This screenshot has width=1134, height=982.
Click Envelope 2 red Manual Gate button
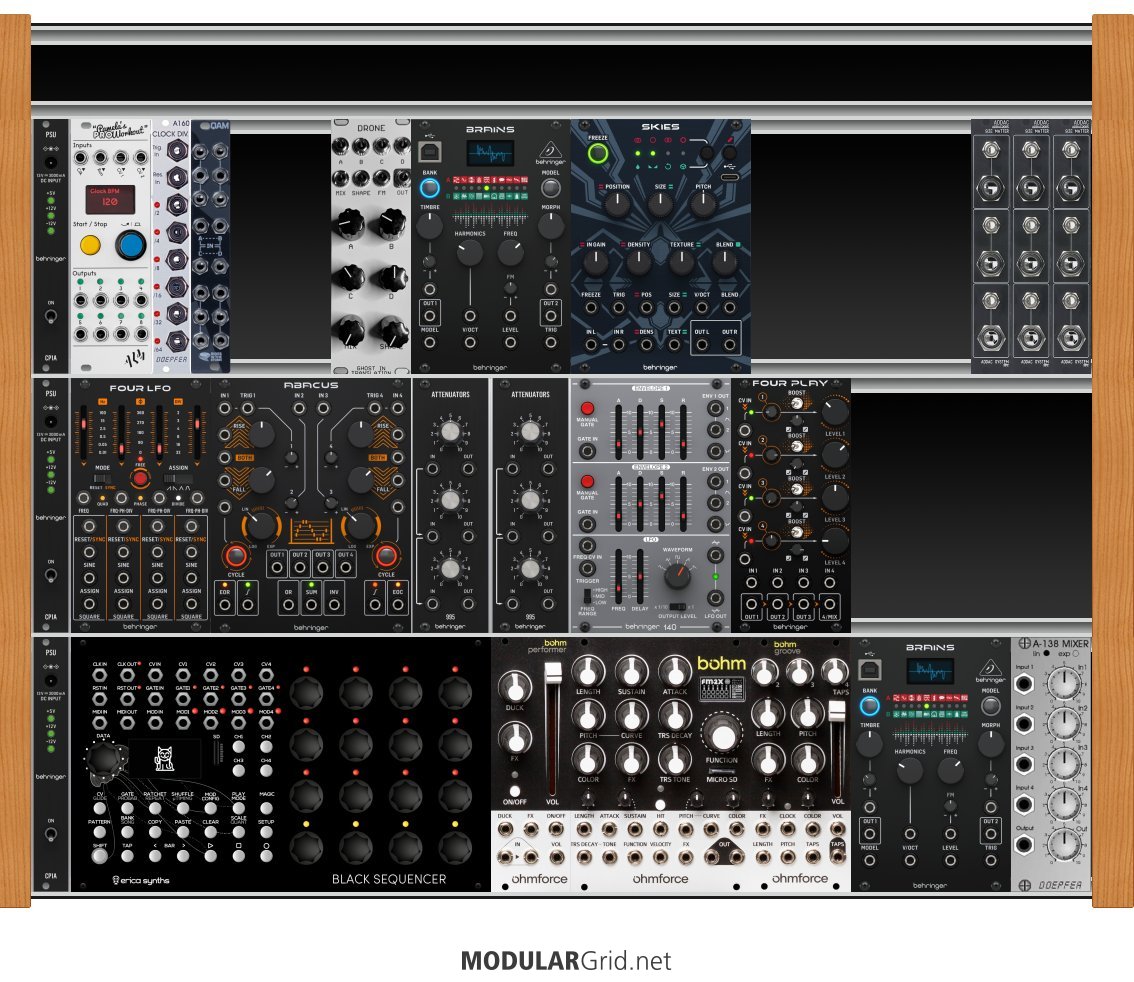tap(587, 481)
